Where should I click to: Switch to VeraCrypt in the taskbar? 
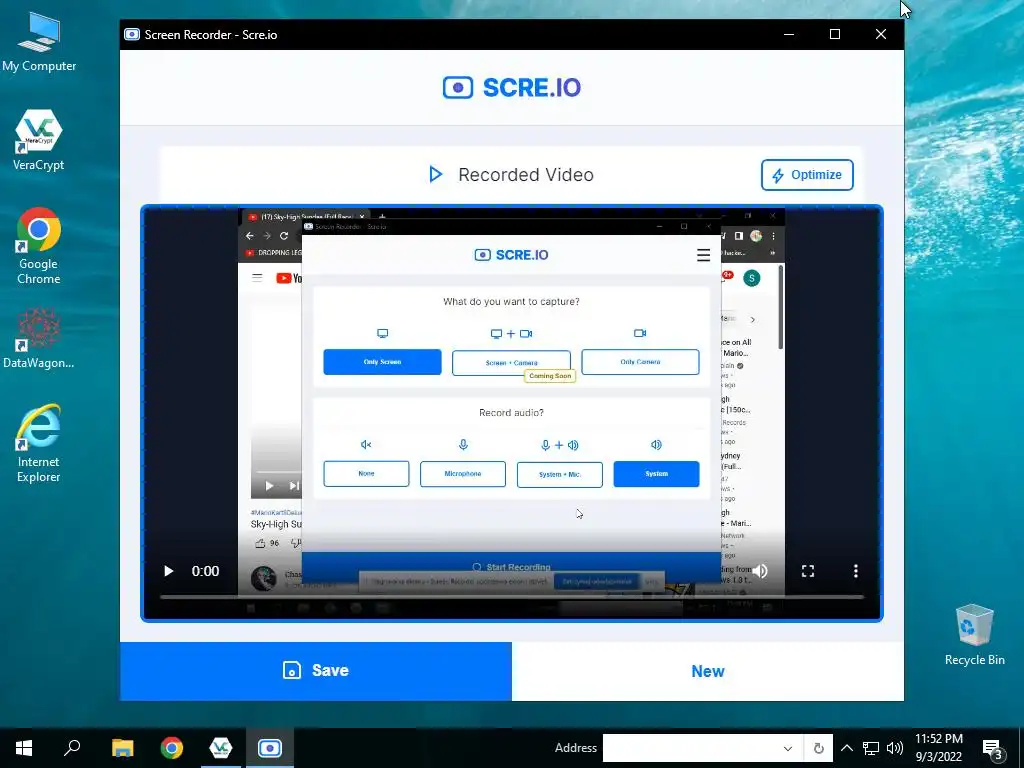pyautogui.click(x=221, y=748)
